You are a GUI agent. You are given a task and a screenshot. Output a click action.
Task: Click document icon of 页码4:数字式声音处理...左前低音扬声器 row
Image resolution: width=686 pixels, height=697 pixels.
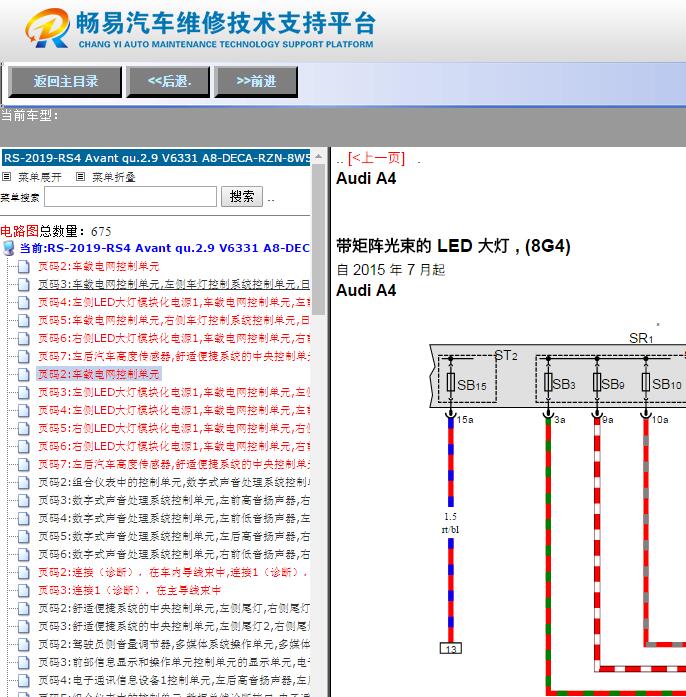pos(24,518)
